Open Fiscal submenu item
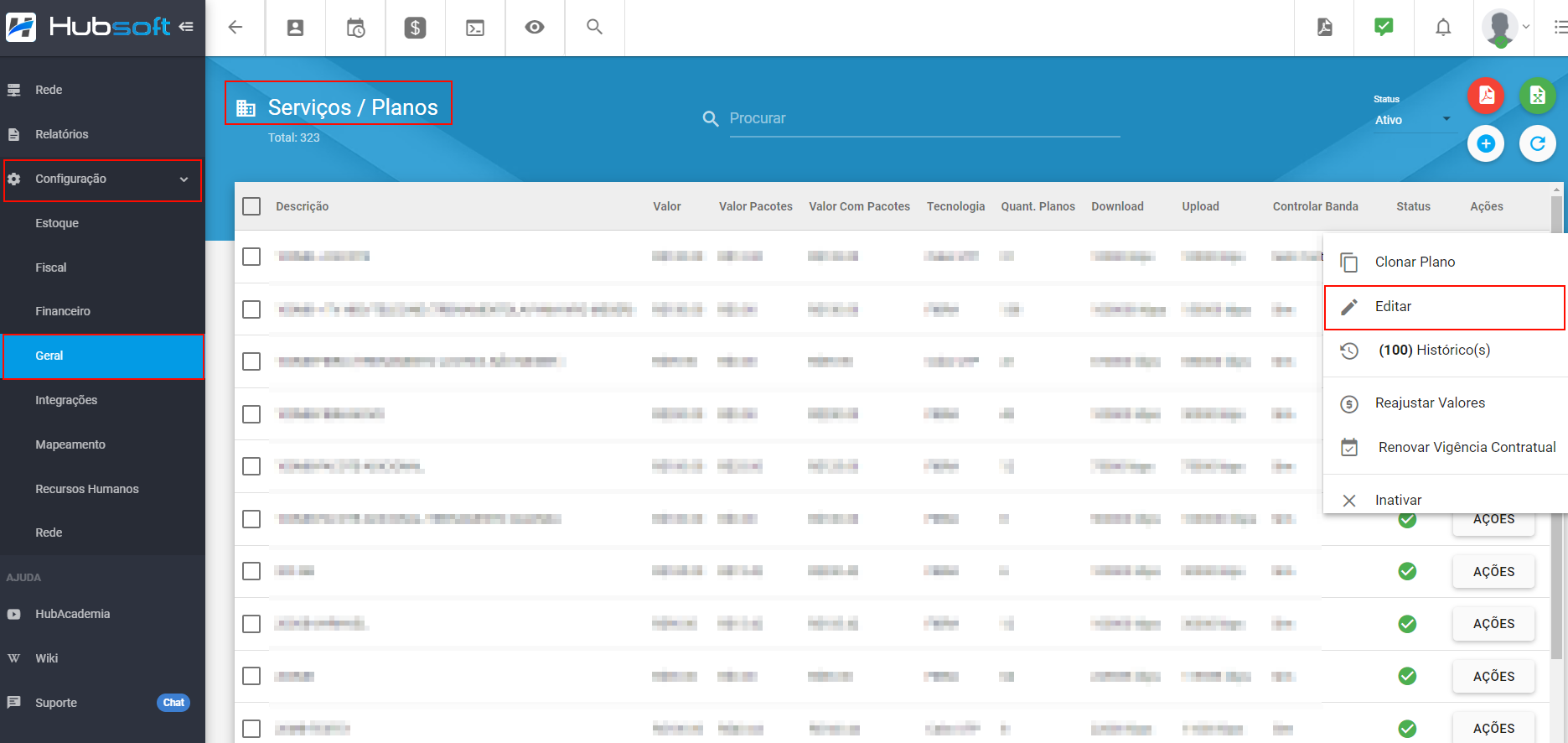This screenshot has height=743, width=1568. (102, 268)
